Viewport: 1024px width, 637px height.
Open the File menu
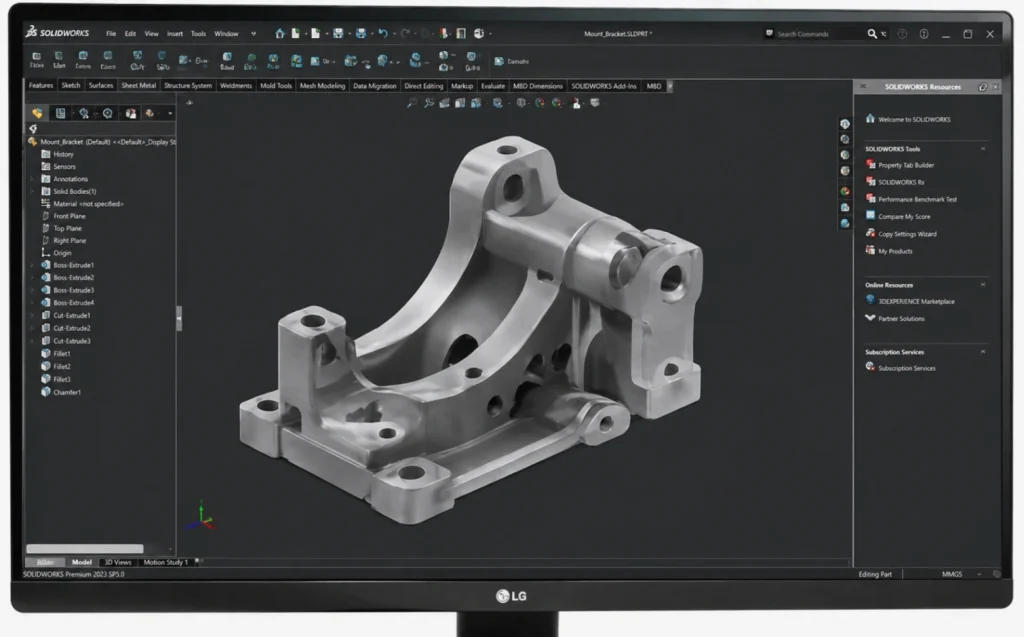(111, 33)
